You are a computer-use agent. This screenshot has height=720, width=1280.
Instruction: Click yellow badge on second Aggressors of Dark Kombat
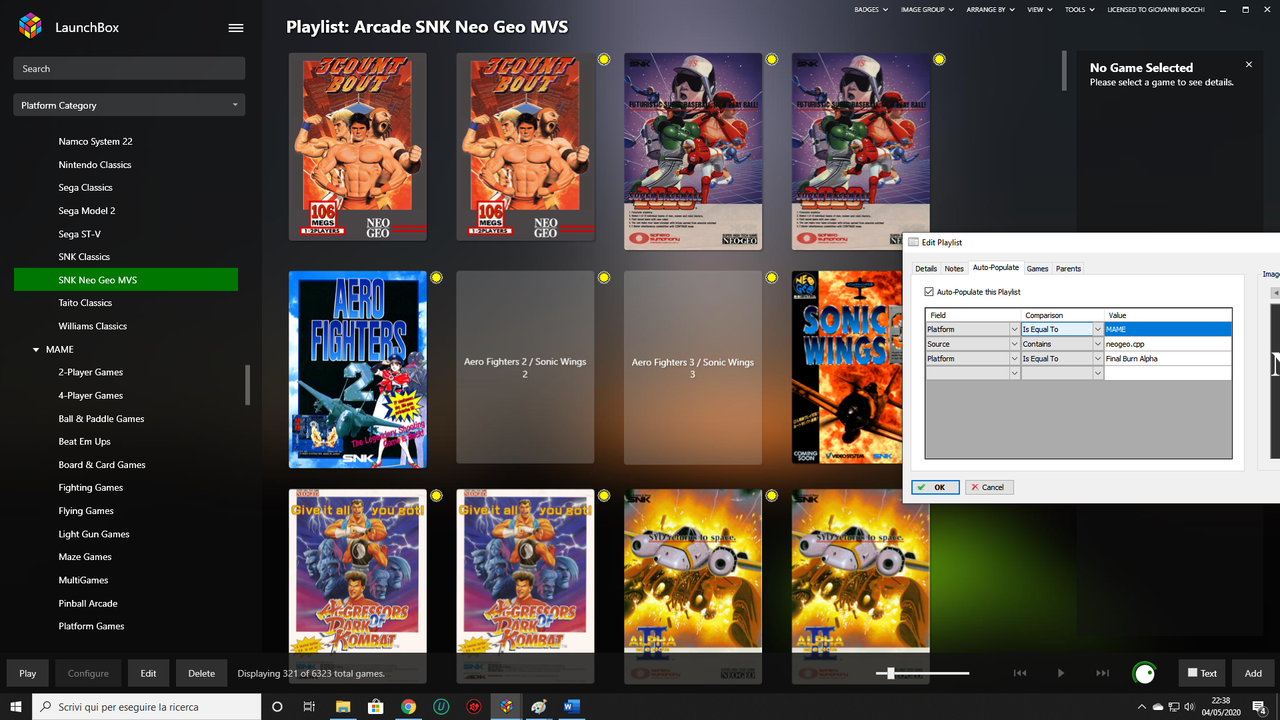coord(604,495)
